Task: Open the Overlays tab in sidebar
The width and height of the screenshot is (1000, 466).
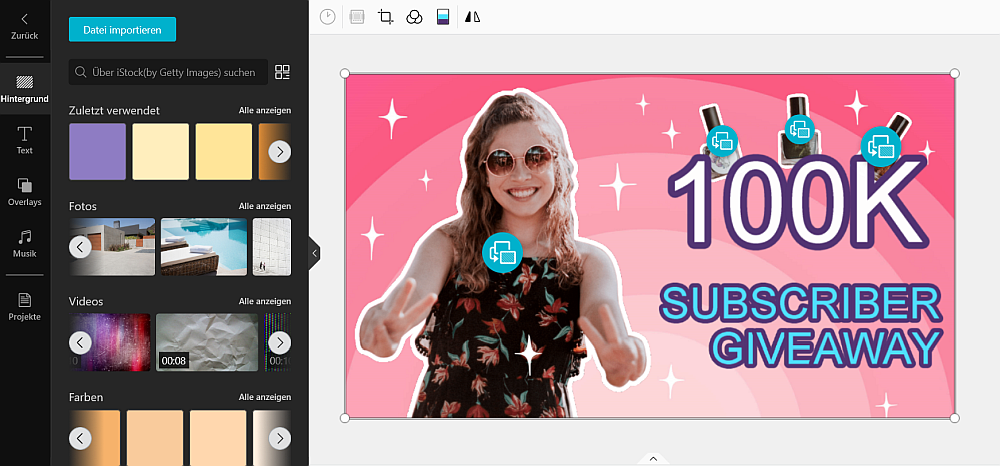Action: click(25, 192)
